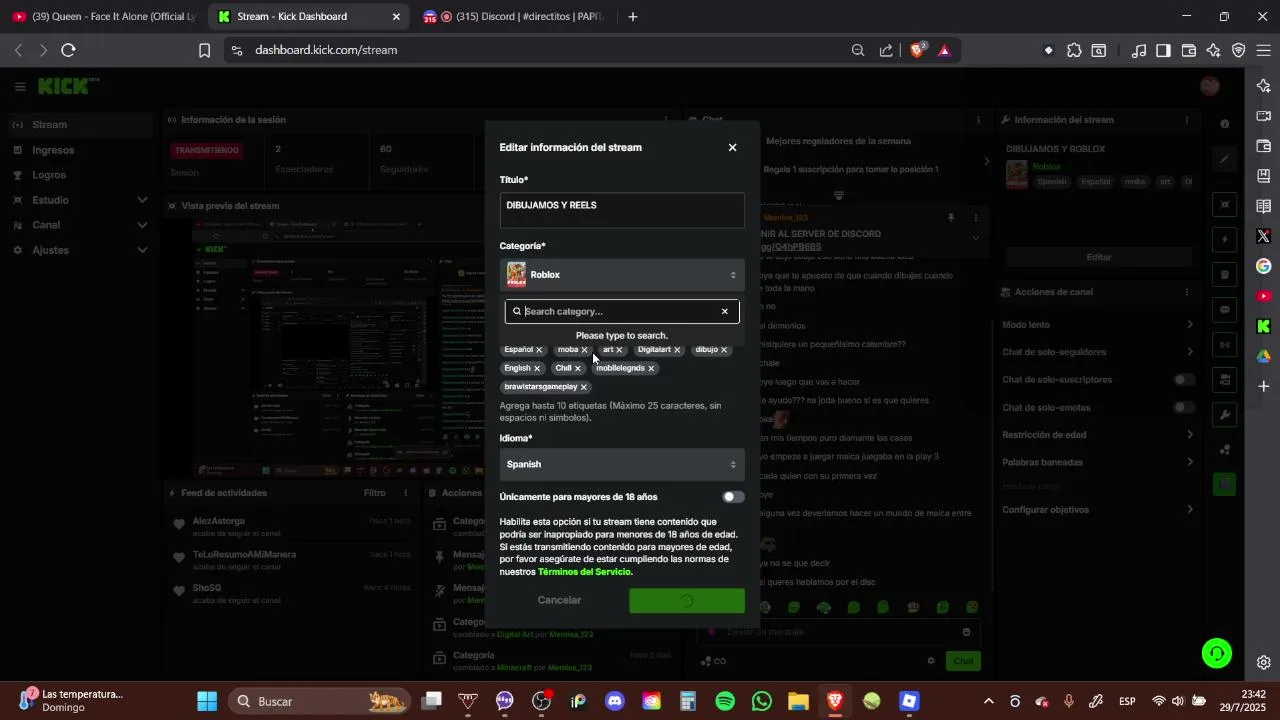
Task: Click the user avatar in top right
Action: point(1210,87)
